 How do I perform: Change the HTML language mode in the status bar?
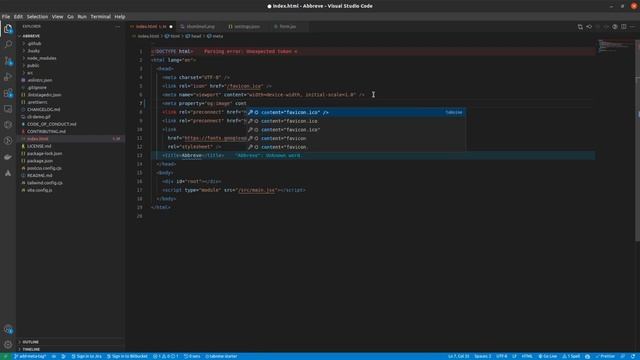click(x=527, y=356)
